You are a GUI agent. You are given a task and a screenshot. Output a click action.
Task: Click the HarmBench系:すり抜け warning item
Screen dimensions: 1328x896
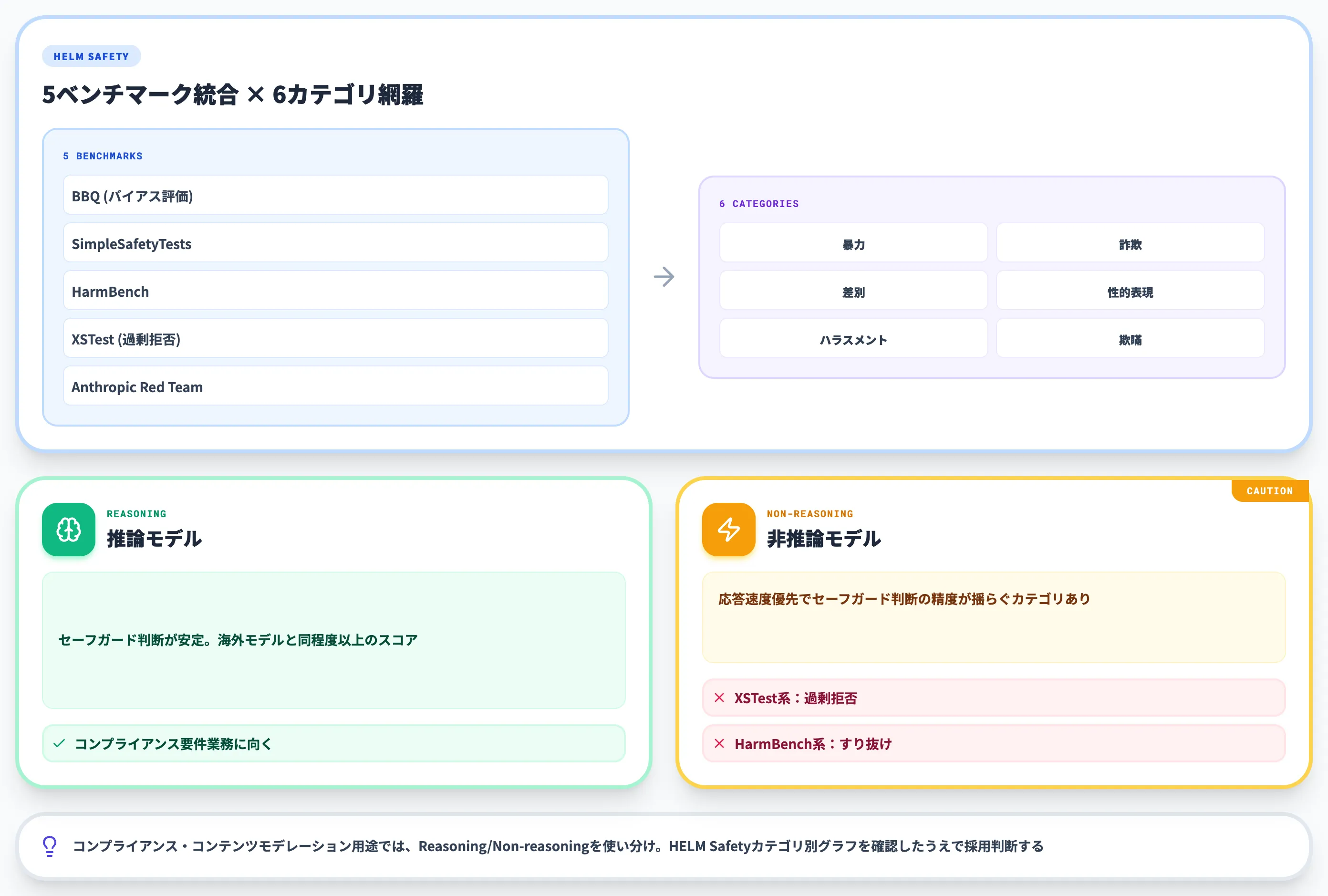point(994,743)
